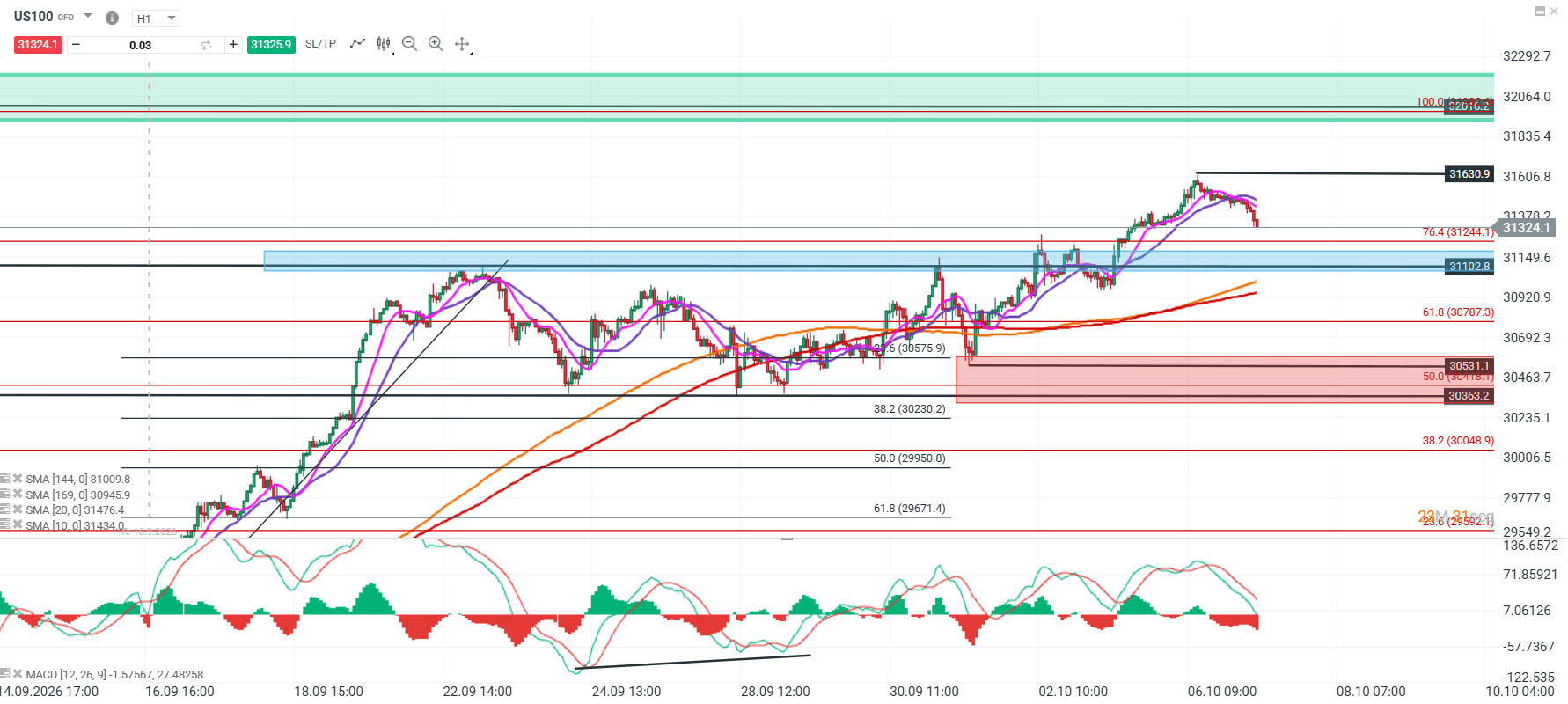This screenshot has height=704, width=1568.
Task: Click the Fibonacci 76.4 (31244.1) label
Action: 1458,232
